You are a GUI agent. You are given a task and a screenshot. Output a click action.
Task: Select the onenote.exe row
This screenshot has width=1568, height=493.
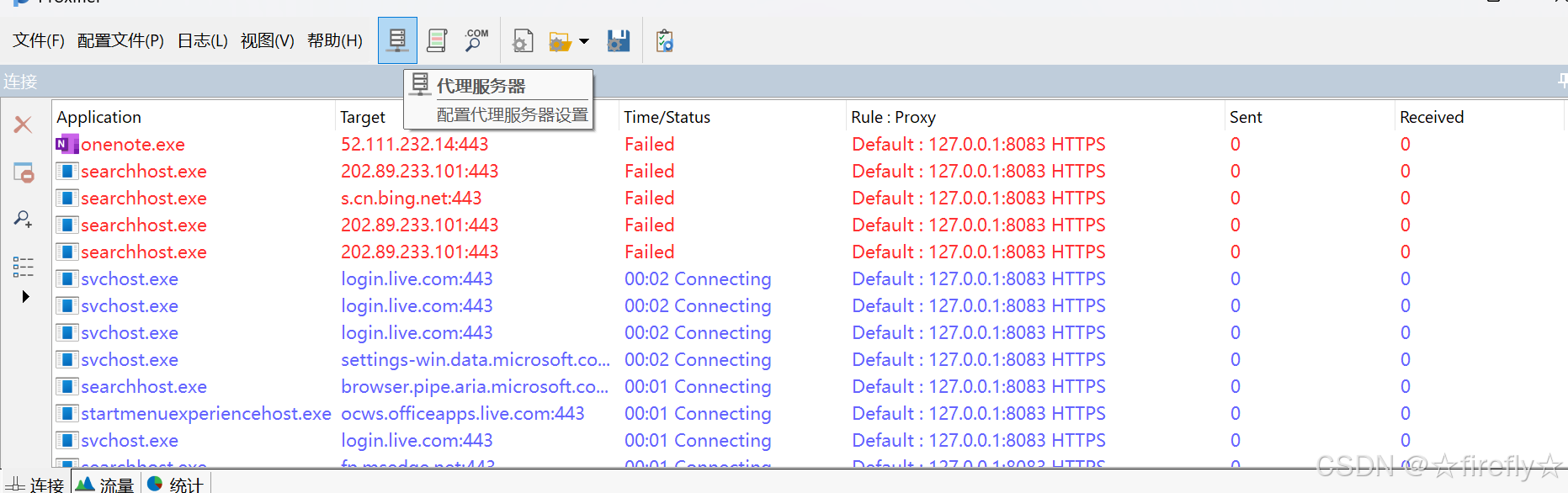coord(808,144)
